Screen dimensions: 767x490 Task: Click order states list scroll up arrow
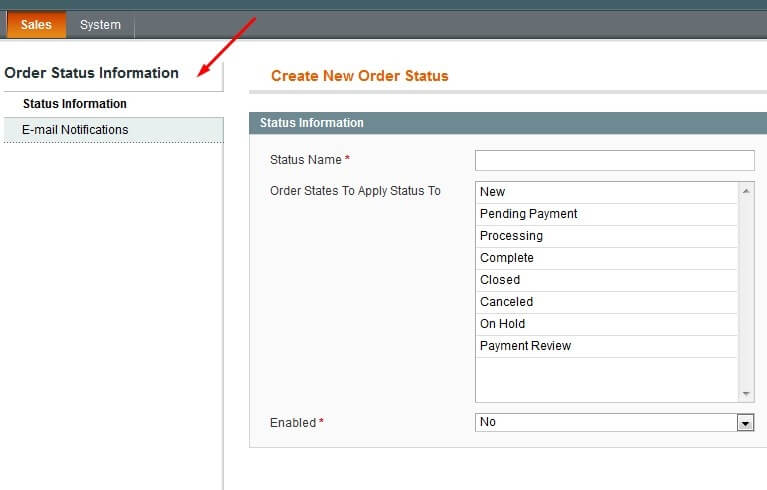point(746,191)
